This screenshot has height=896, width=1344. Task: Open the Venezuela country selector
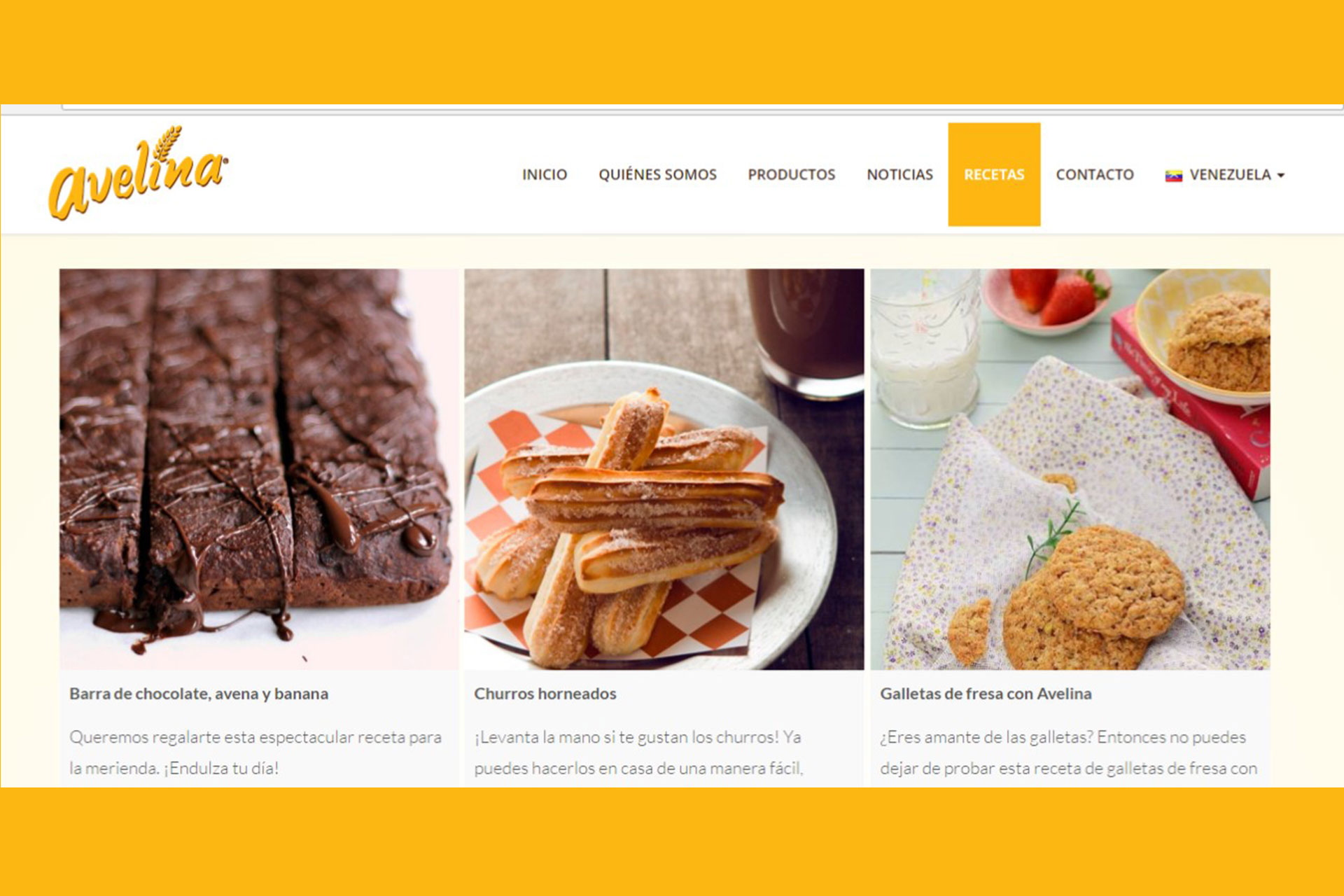tap(1224, 175)
